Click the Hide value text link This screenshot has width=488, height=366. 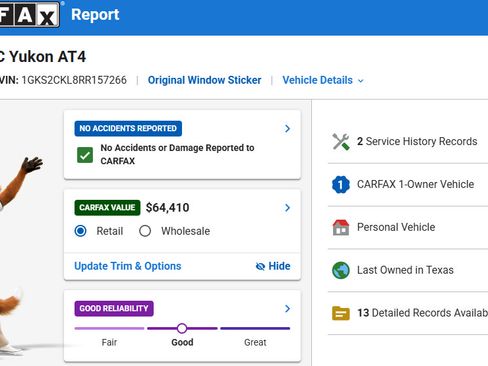(x=279, y=266)
